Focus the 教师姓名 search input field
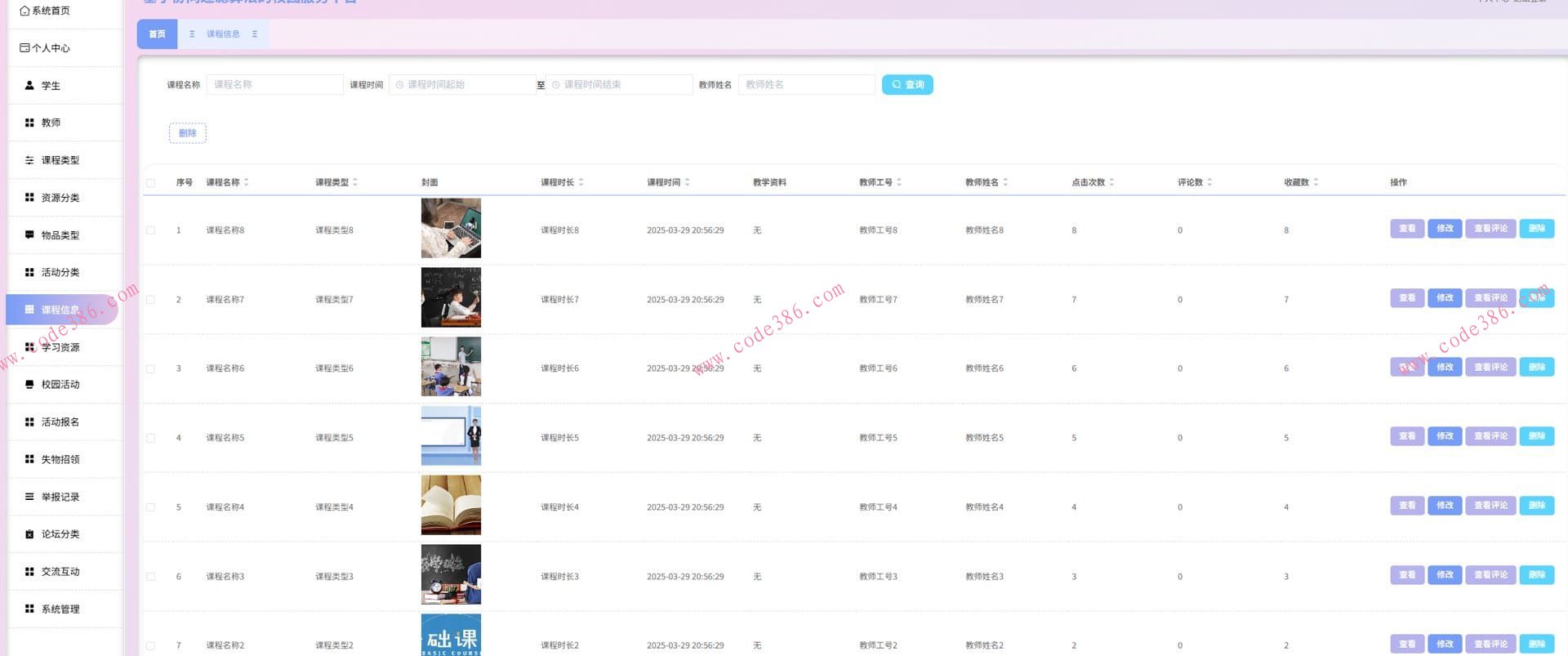 point(806,85)
